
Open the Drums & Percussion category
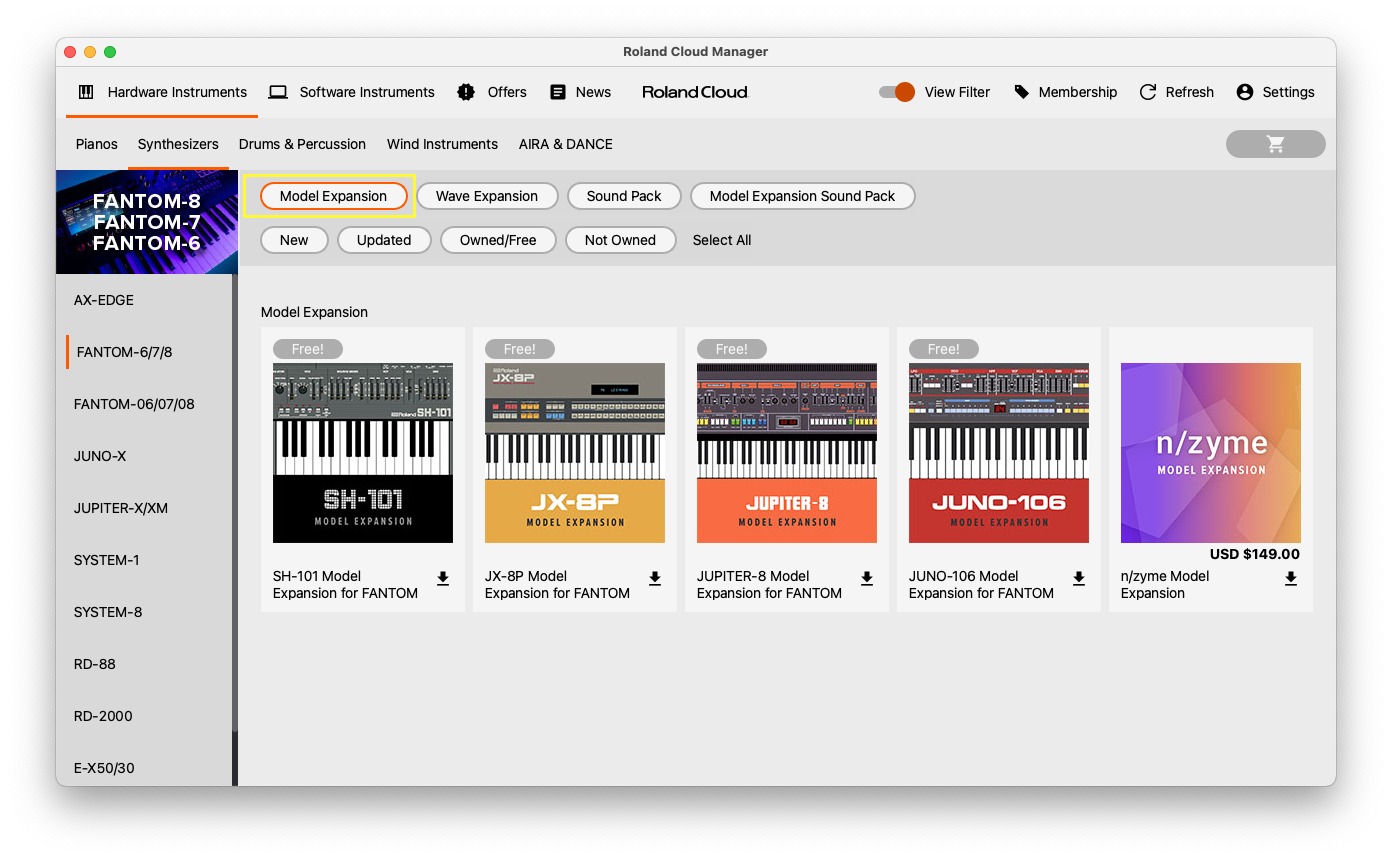(x=302, y=144)
